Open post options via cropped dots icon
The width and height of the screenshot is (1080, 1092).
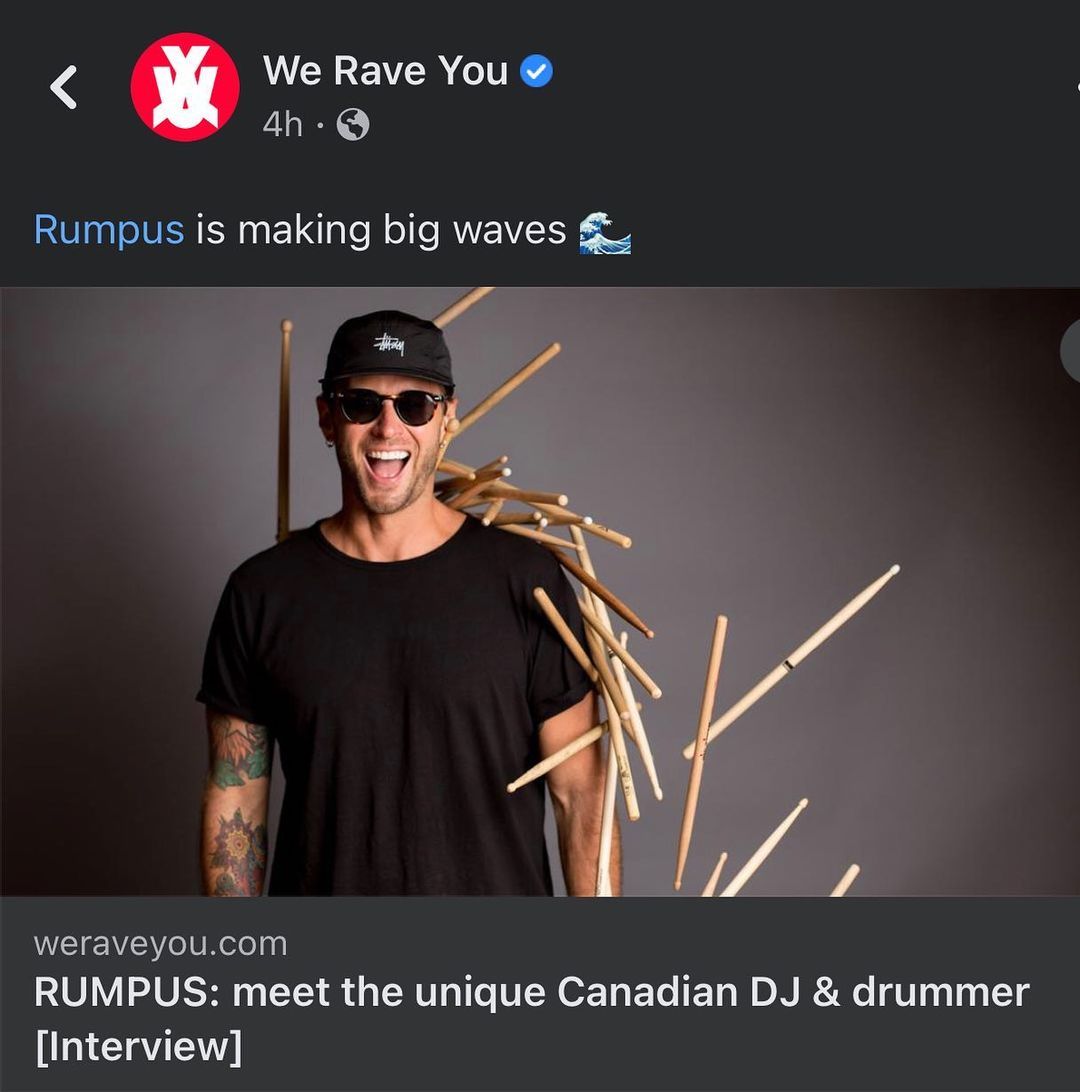[1077, 88]
